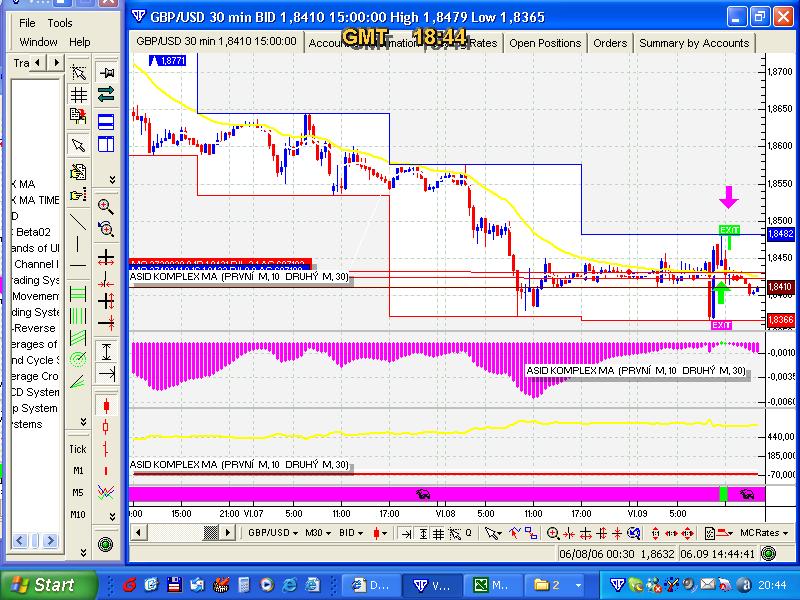
Task: Open the Excel taskbar button
Action: [x=493, y=585]
